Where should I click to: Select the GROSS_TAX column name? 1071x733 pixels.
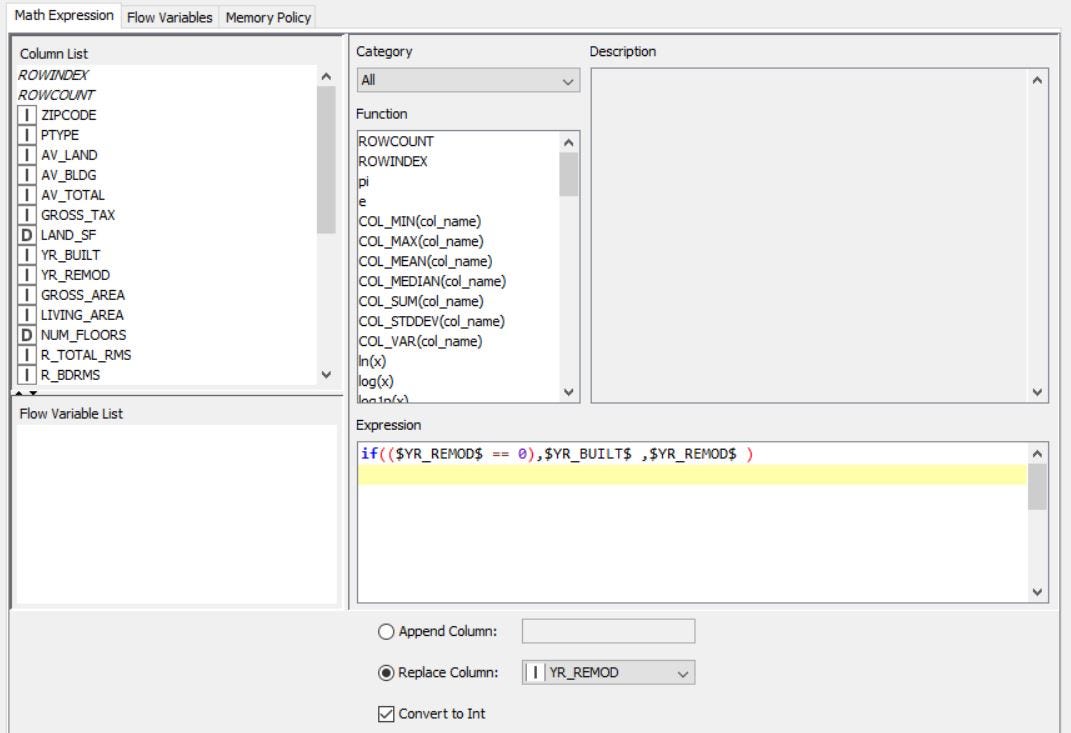click(x=78, y=215)
